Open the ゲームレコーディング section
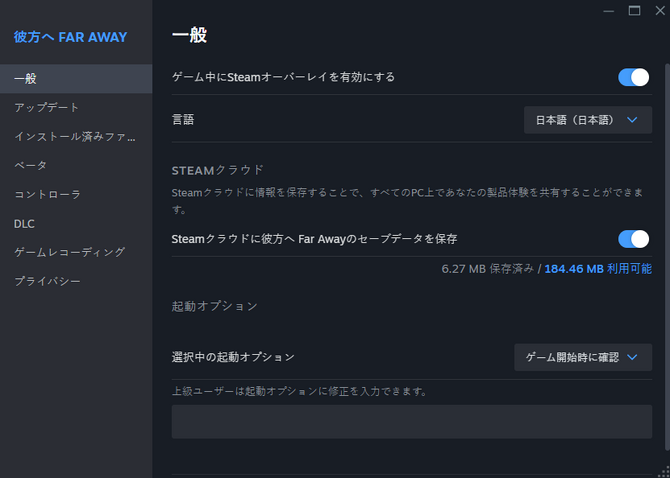Screen dimensions: 670x478 pos(76,252)
